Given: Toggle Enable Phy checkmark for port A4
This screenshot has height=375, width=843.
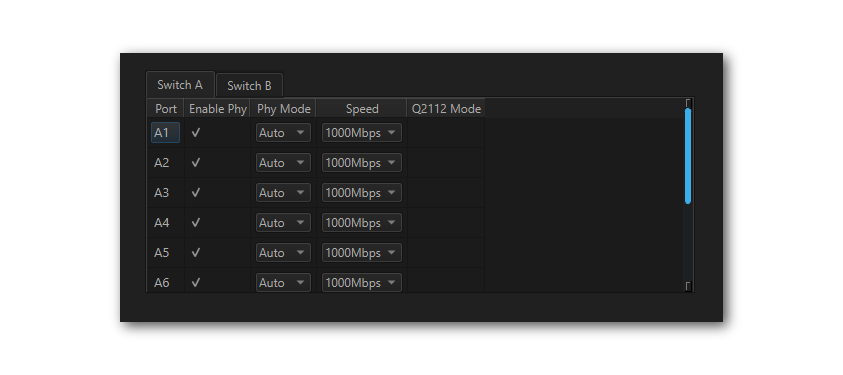Looking at the screenshot, I should click(x=196, y=222).
